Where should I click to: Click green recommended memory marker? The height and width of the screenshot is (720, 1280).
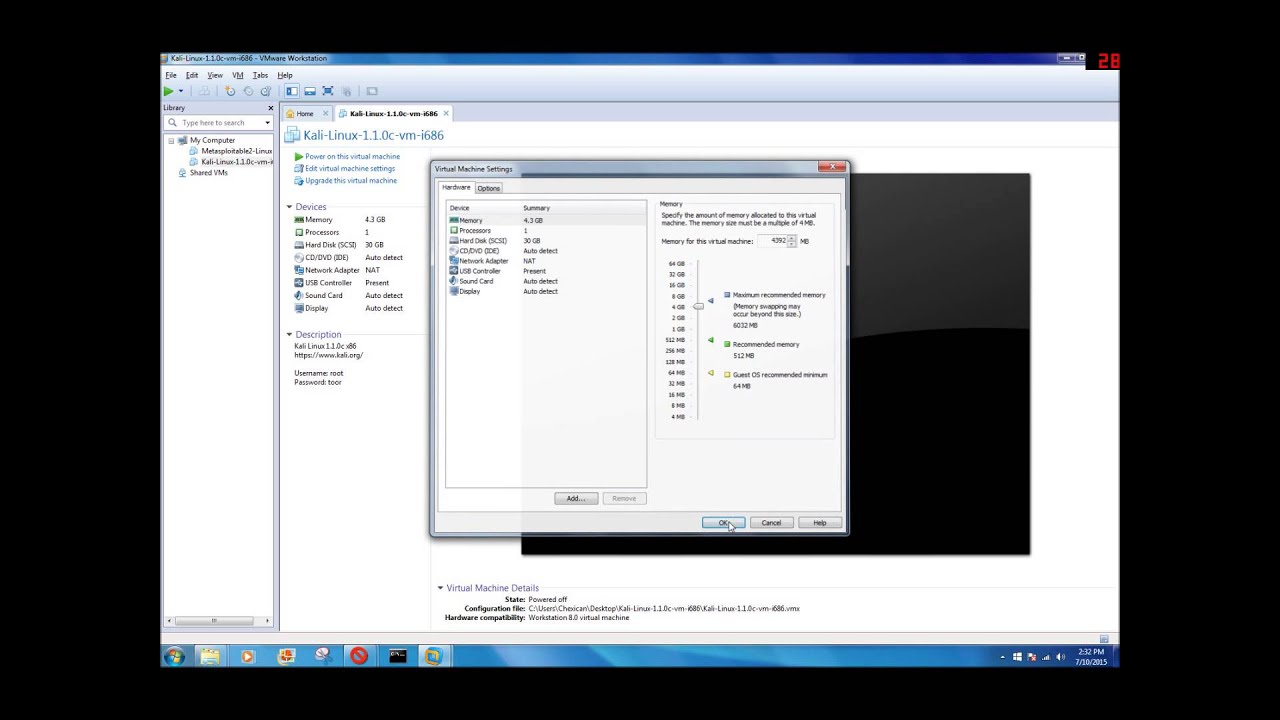[x=711, y=341]
